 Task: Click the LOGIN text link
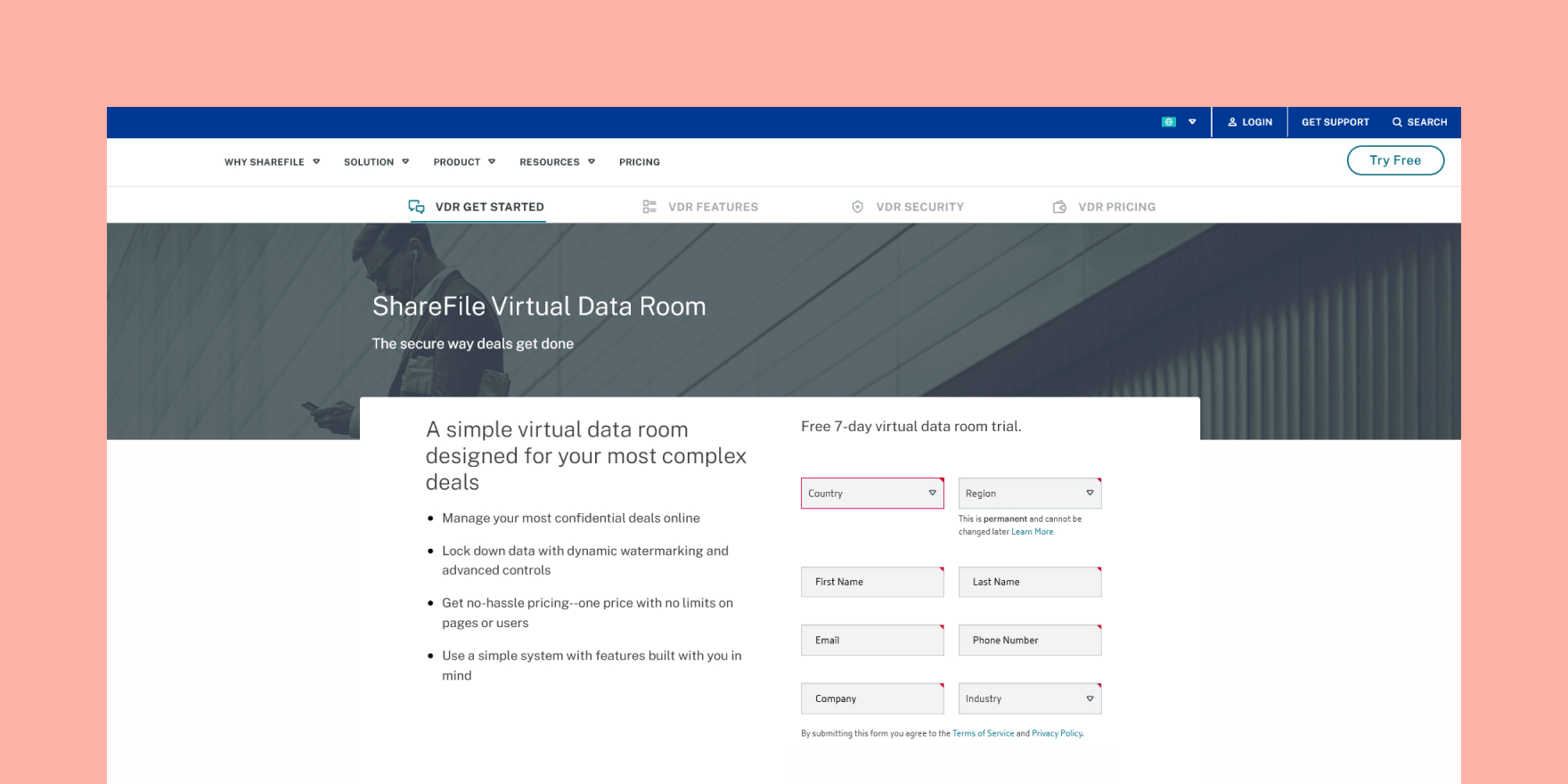(x=1257, y=122)
